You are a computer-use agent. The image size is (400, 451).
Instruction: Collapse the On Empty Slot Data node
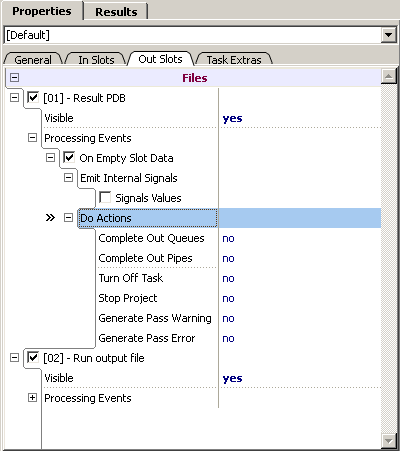pos(50,158)
